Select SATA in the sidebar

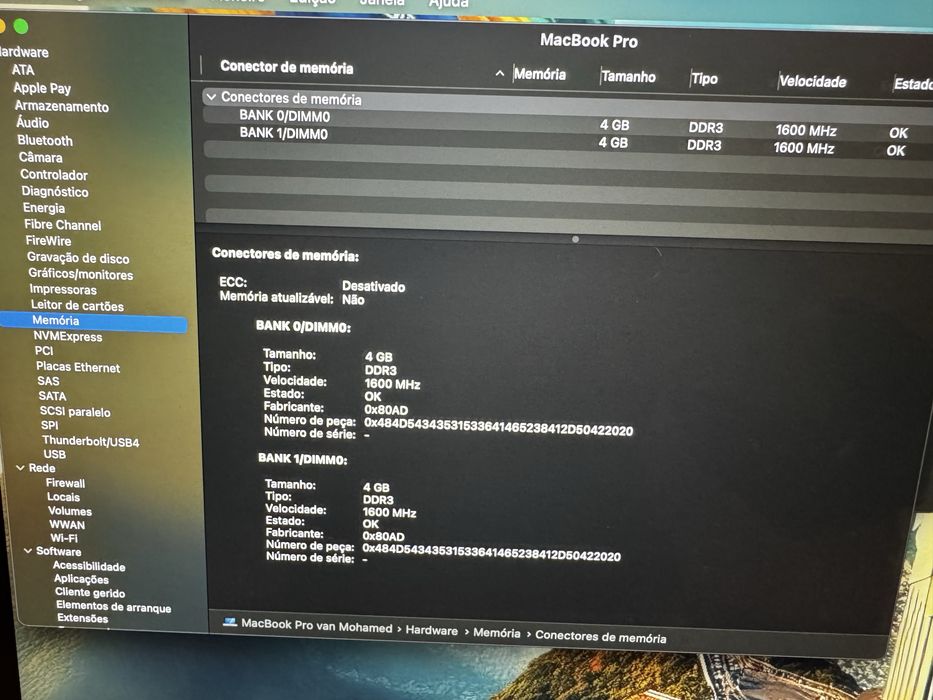click(x=52, y=396)
